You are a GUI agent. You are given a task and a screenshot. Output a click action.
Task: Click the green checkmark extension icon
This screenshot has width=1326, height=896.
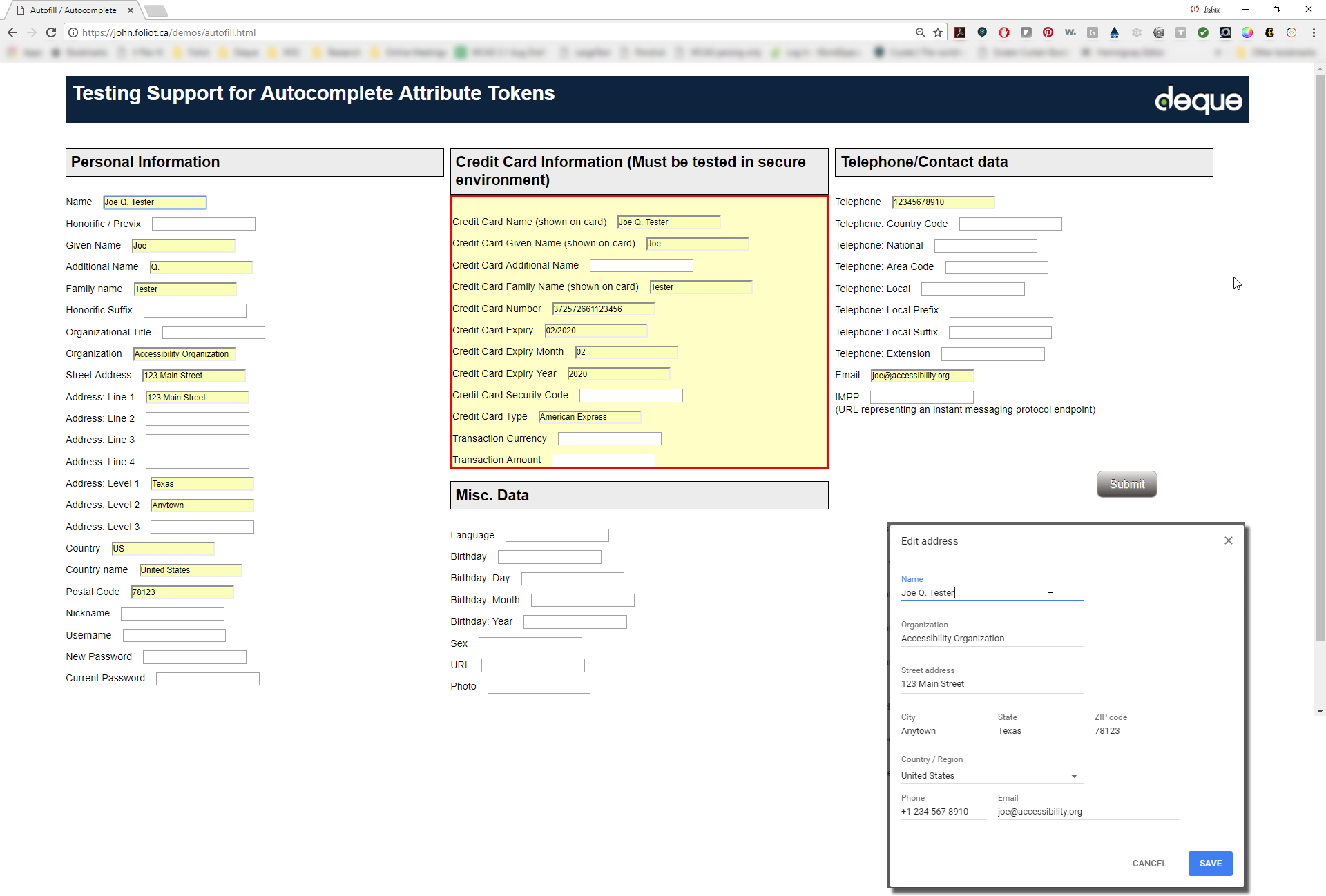coord(1203,32)
